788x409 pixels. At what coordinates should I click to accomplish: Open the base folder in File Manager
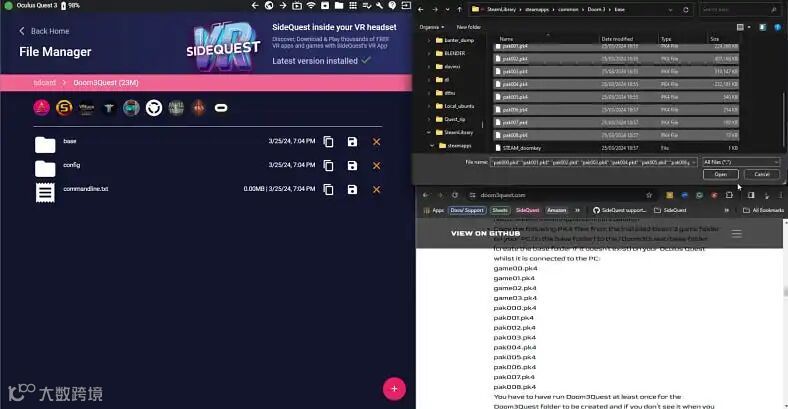point(45,145)
